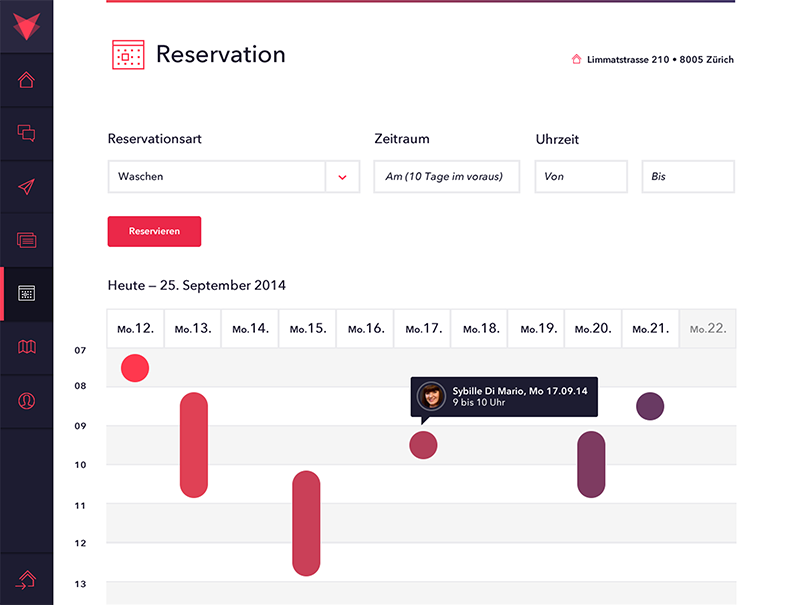This screenshot has height=605, width=806.
Task: Select the Mo.12. day column header
Action: click(x=135, y=328)
